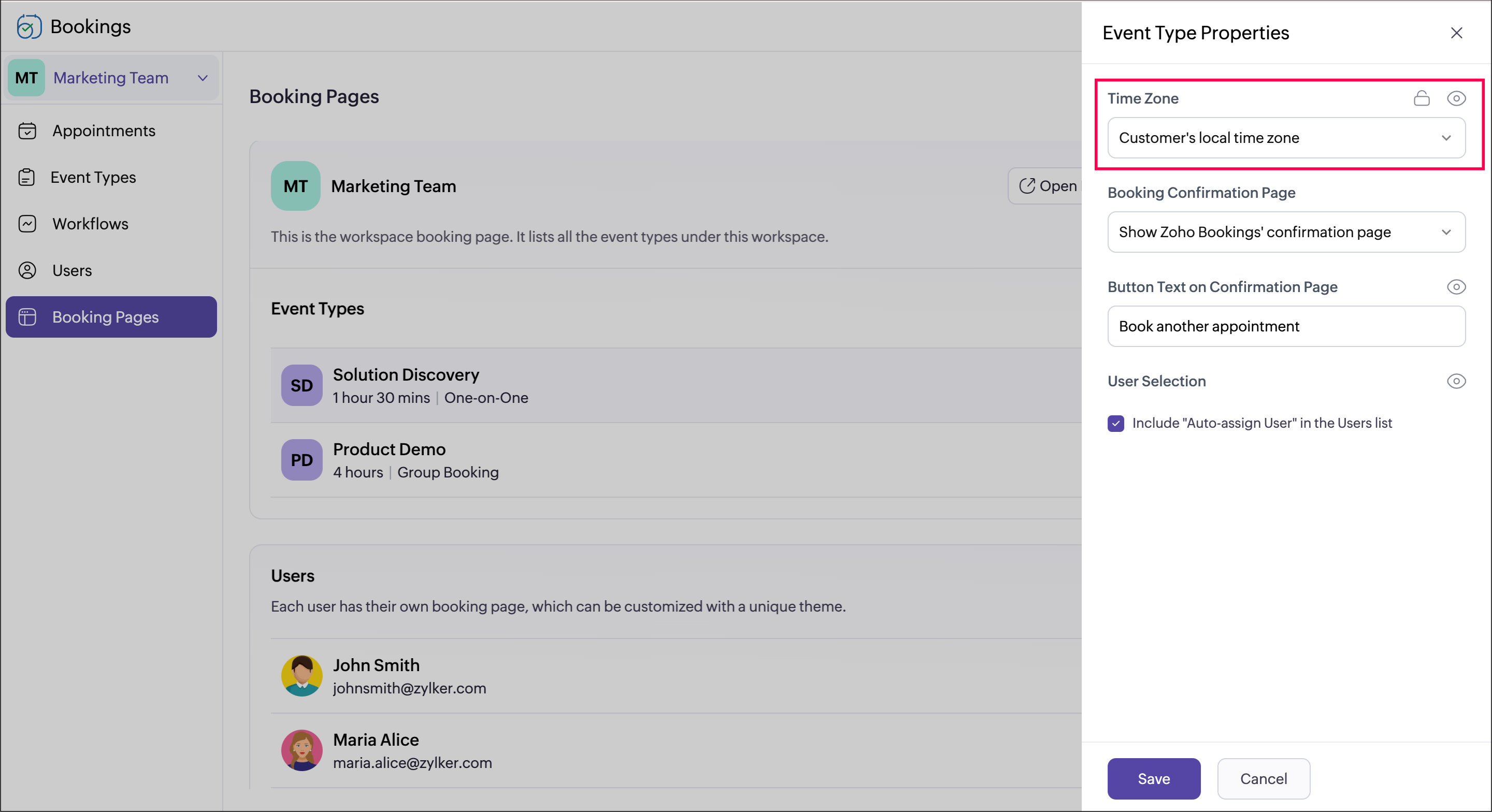Click Maria Alice's profile picture
This screenshot has height=812, width=1492.
301,750
